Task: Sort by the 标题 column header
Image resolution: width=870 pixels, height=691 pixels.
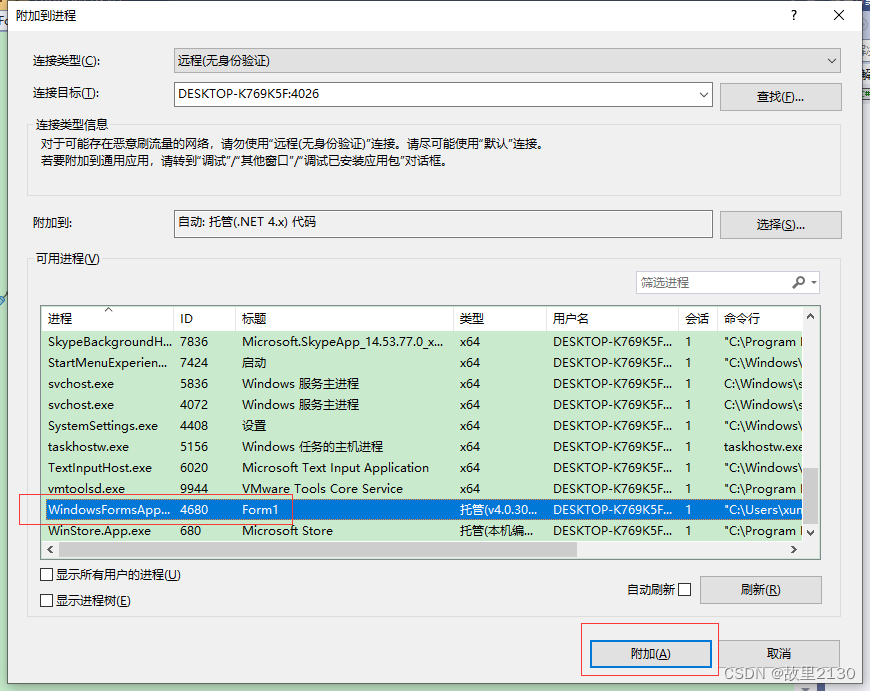Action: [344, 319]
